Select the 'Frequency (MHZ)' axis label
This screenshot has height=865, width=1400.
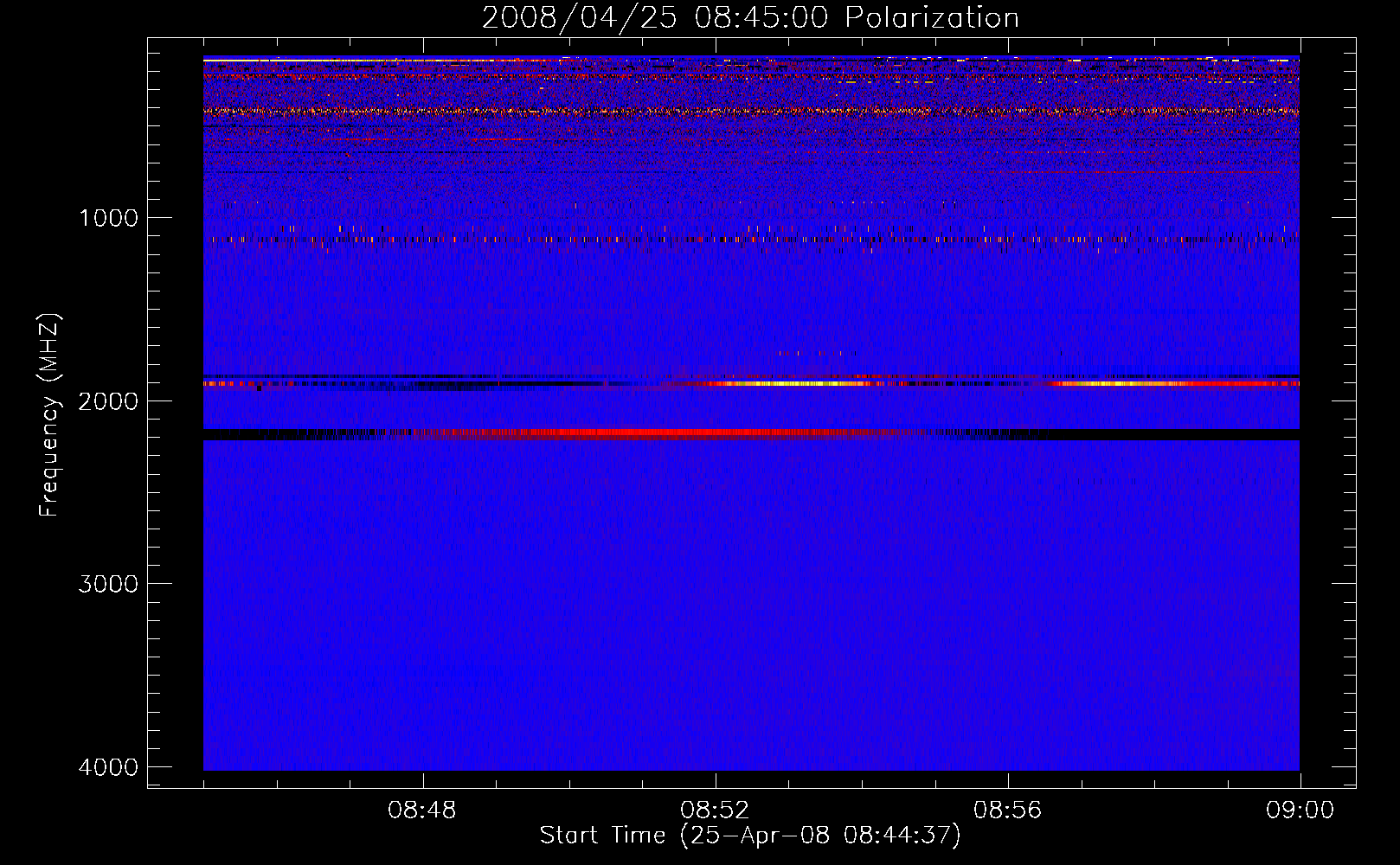tap(49, 415)
